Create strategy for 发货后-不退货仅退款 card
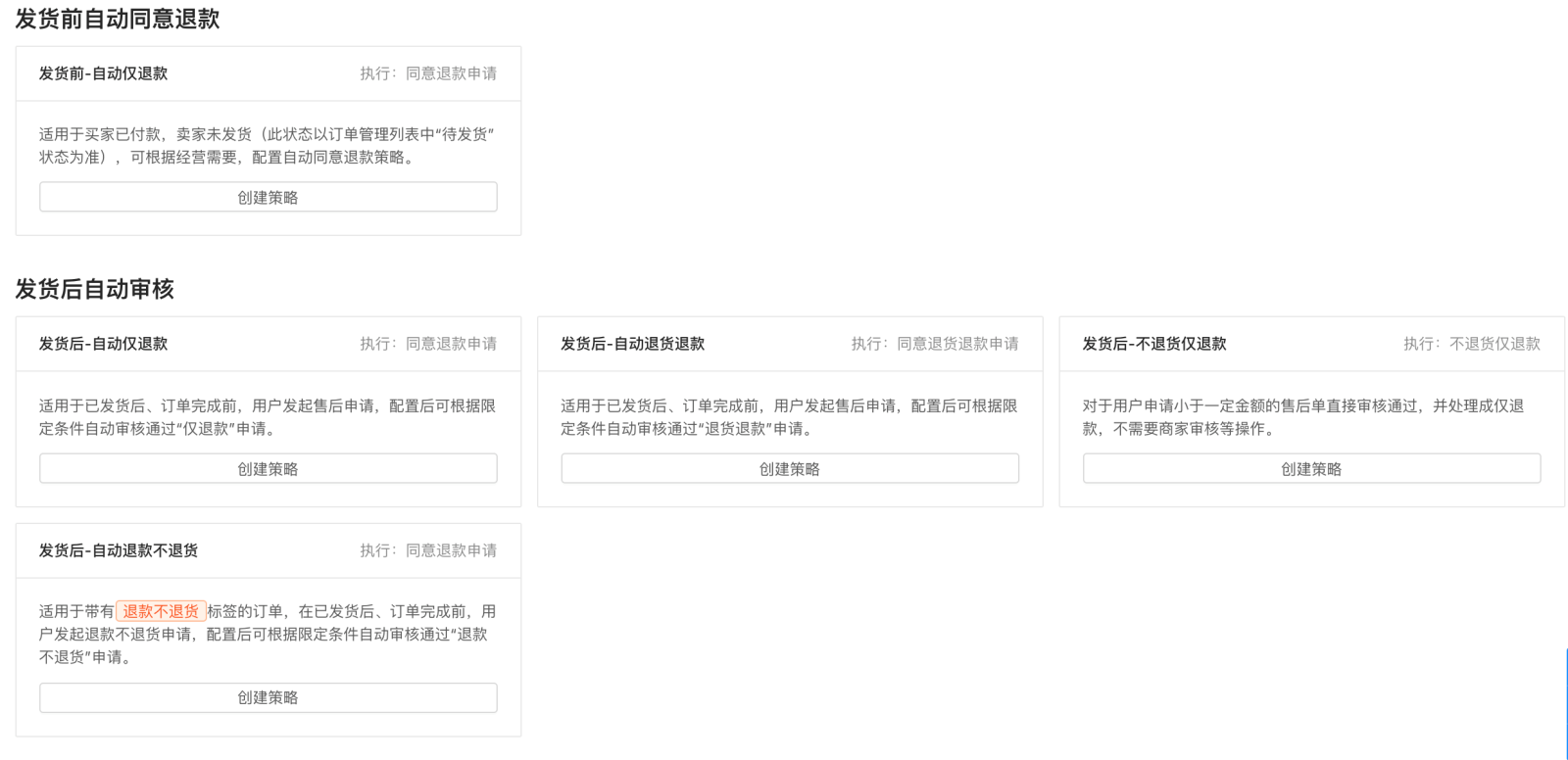 1311,468
